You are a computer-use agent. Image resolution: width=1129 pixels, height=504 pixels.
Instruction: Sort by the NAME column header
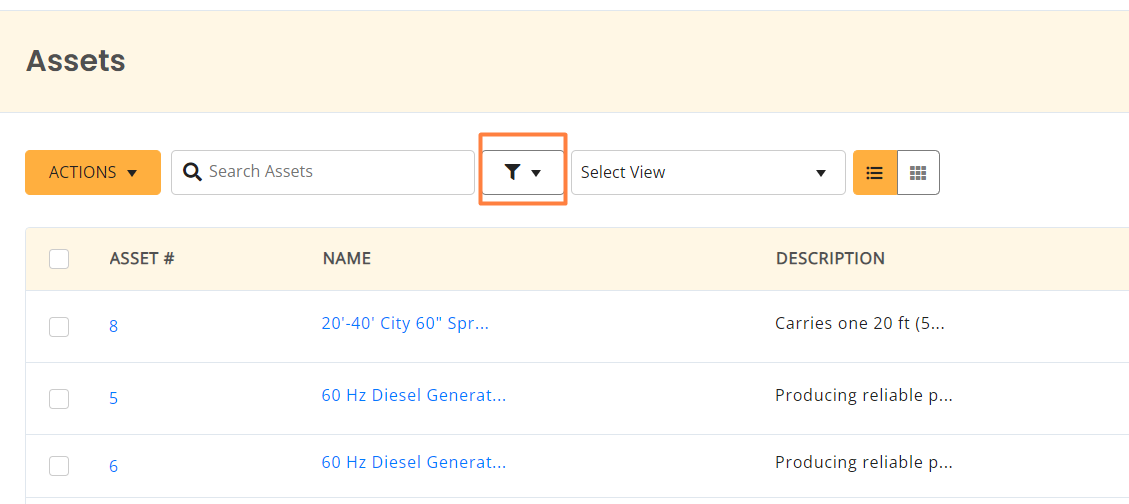click(x=346, y=258)
